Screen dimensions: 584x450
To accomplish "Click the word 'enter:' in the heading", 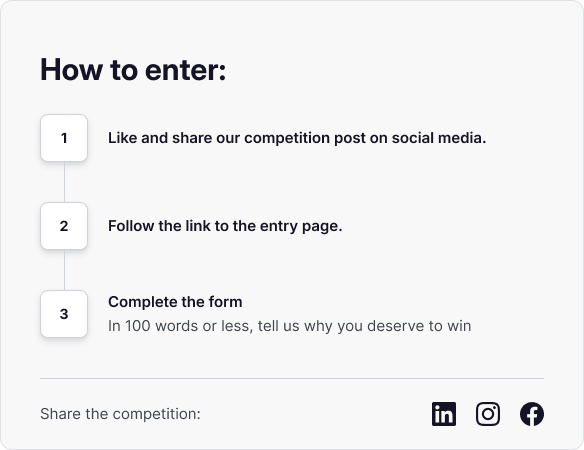I will tap(185, 70).
